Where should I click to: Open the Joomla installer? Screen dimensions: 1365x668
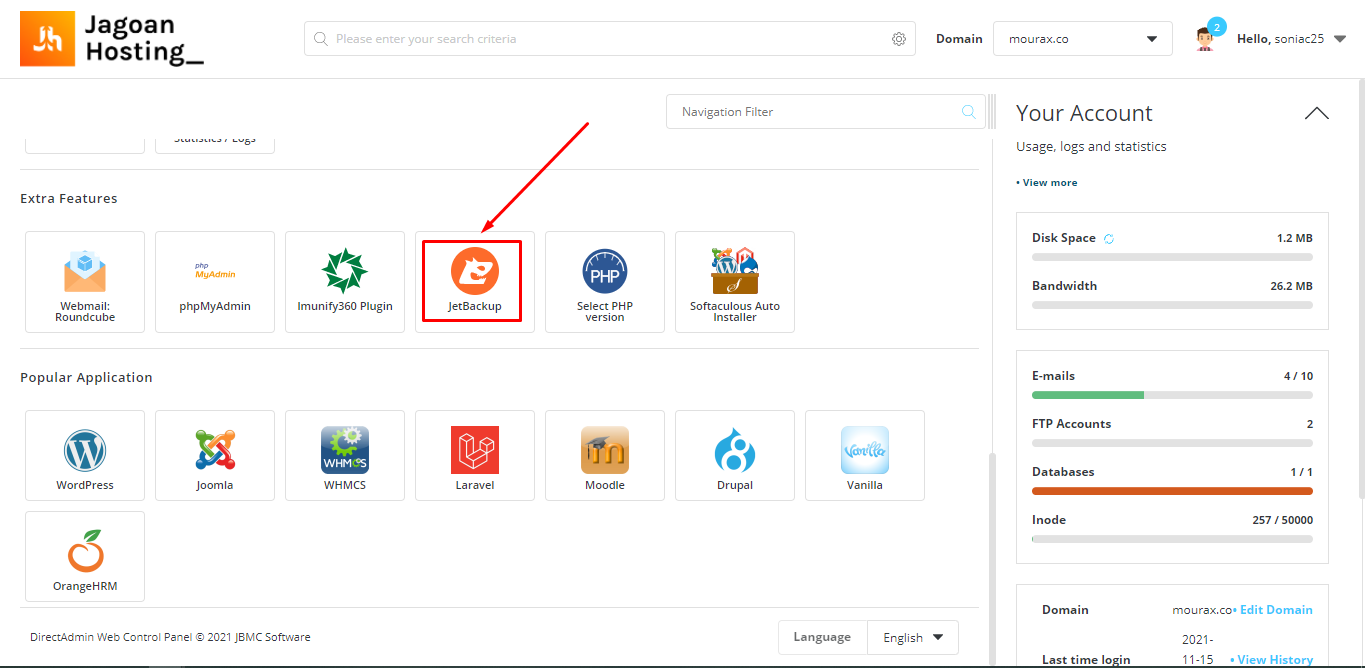[215, 456]
